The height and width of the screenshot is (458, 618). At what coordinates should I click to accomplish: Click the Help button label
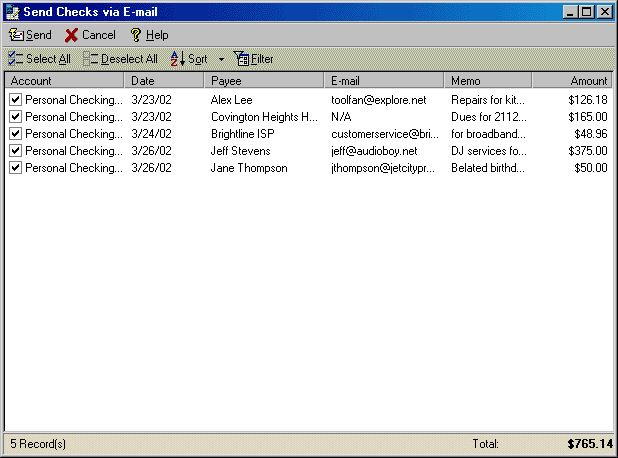[157, 35]
